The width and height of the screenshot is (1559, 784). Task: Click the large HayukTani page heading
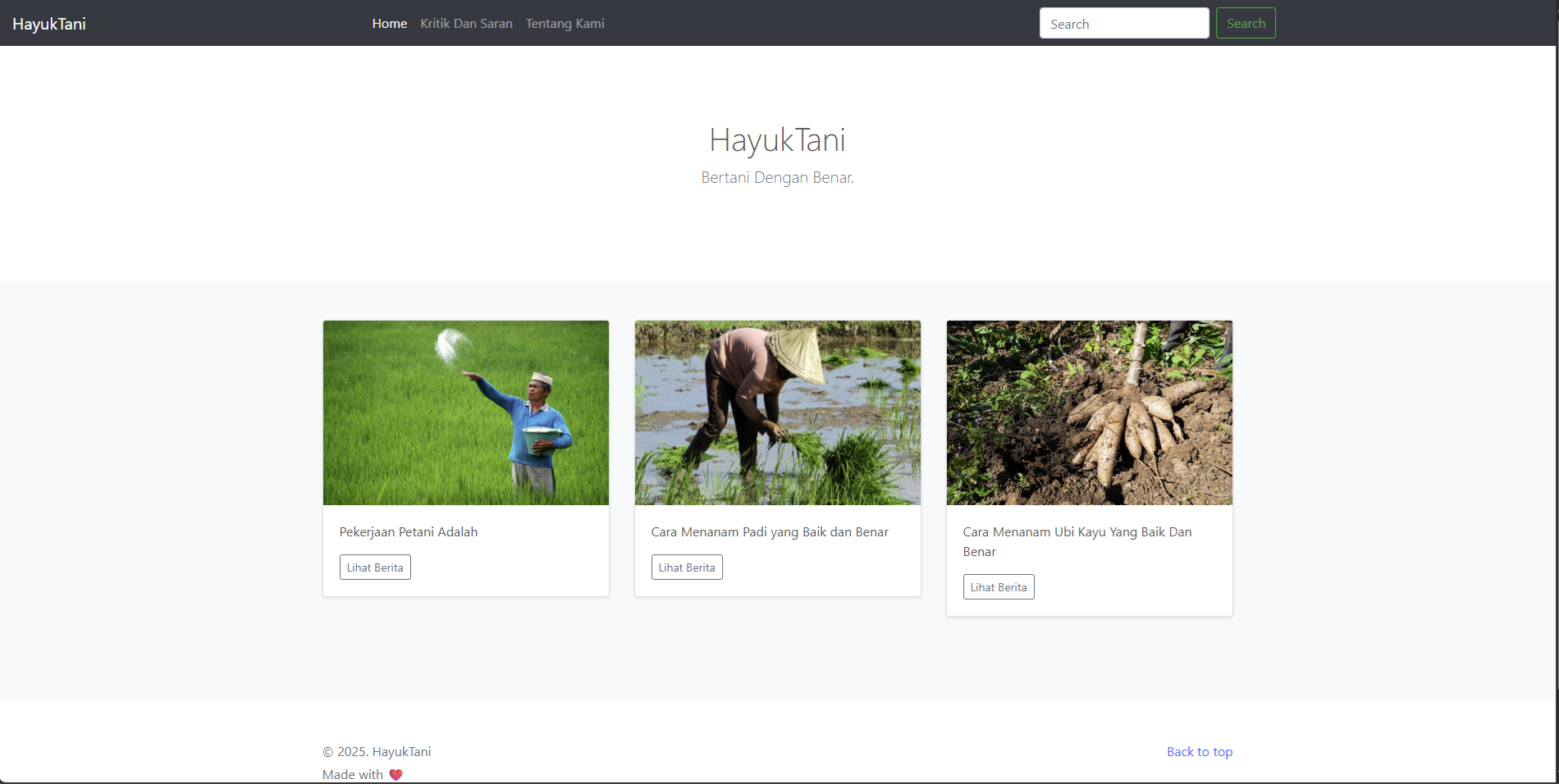click(x=777, y=140)
